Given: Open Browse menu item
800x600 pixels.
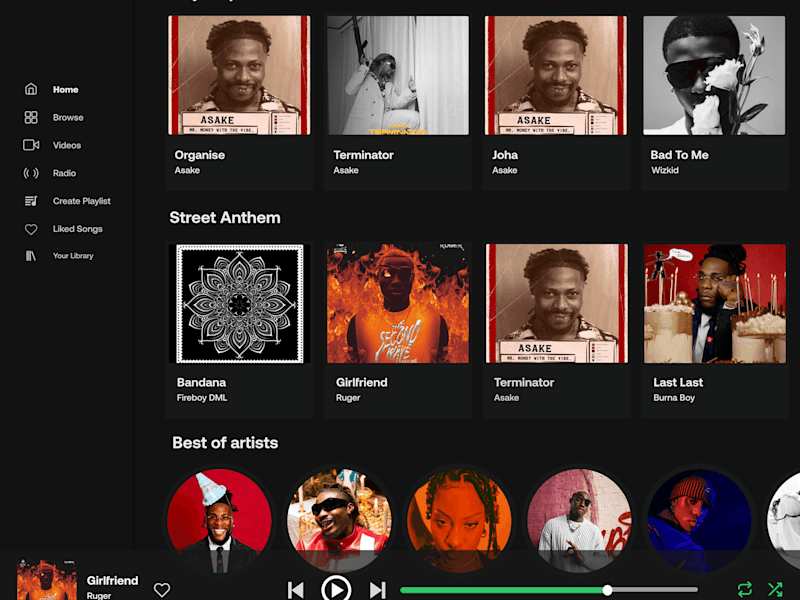Looking at the screenshot, I should point(68,117).
